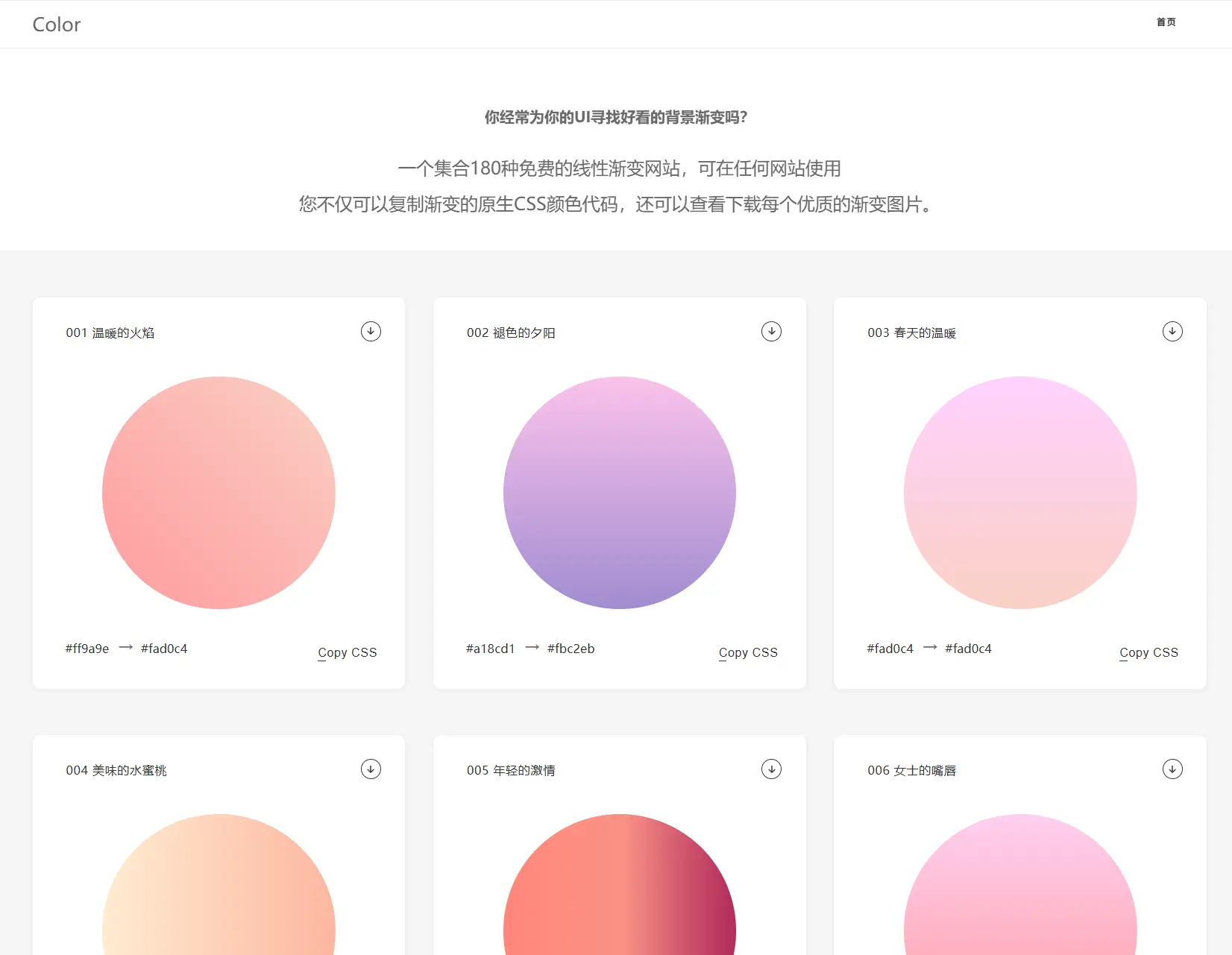Select the purple 褪色的夕阳 gradient circle
This screenshot has height=955, width=1232.
(x=620, y=493)
